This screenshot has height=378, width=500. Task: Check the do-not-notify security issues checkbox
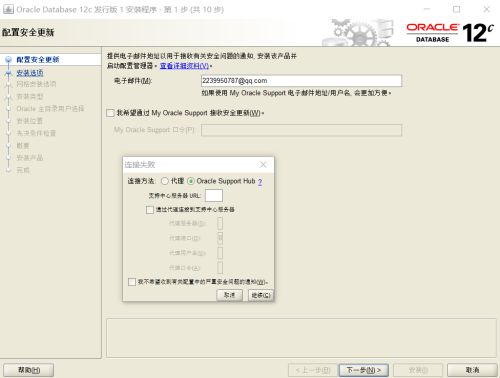tap(132, 282)
